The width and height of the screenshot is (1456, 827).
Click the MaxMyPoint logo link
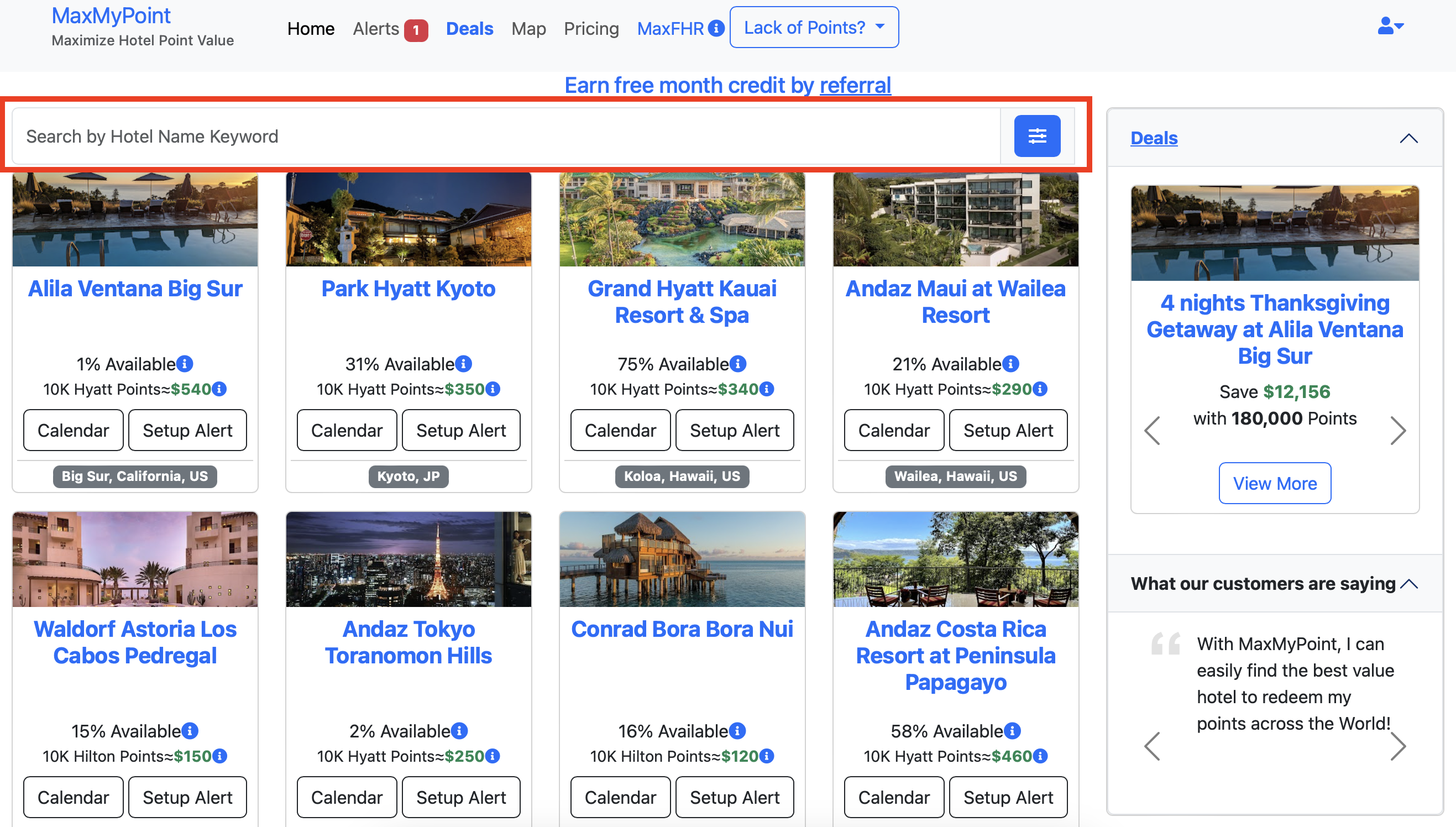coord(111,15)
